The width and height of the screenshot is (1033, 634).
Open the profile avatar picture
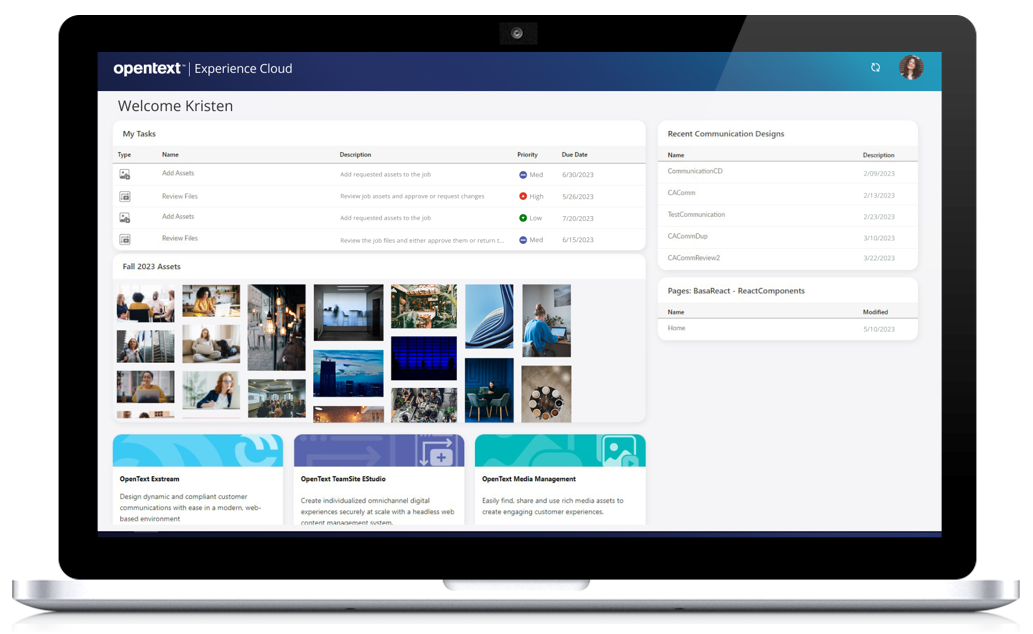click(x=912, y=68)
